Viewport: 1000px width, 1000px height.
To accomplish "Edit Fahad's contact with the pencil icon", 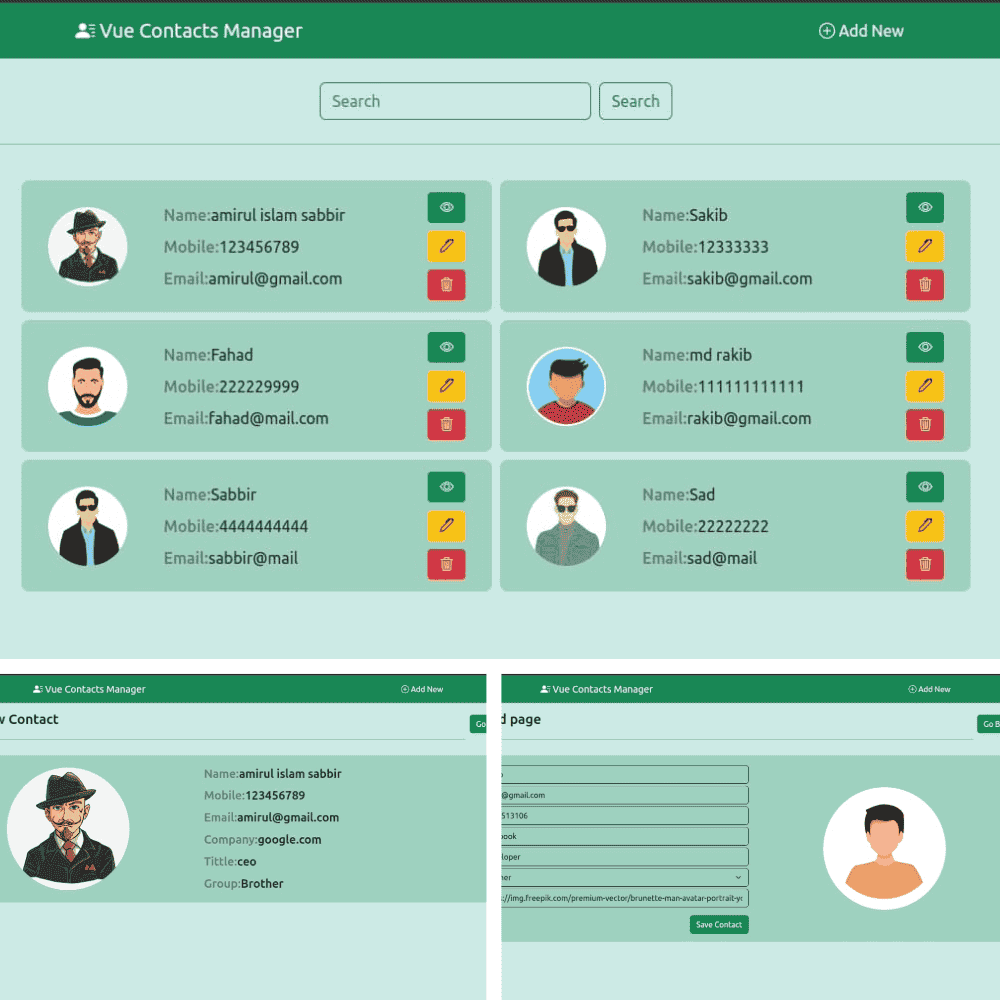I will coord(445,386).
